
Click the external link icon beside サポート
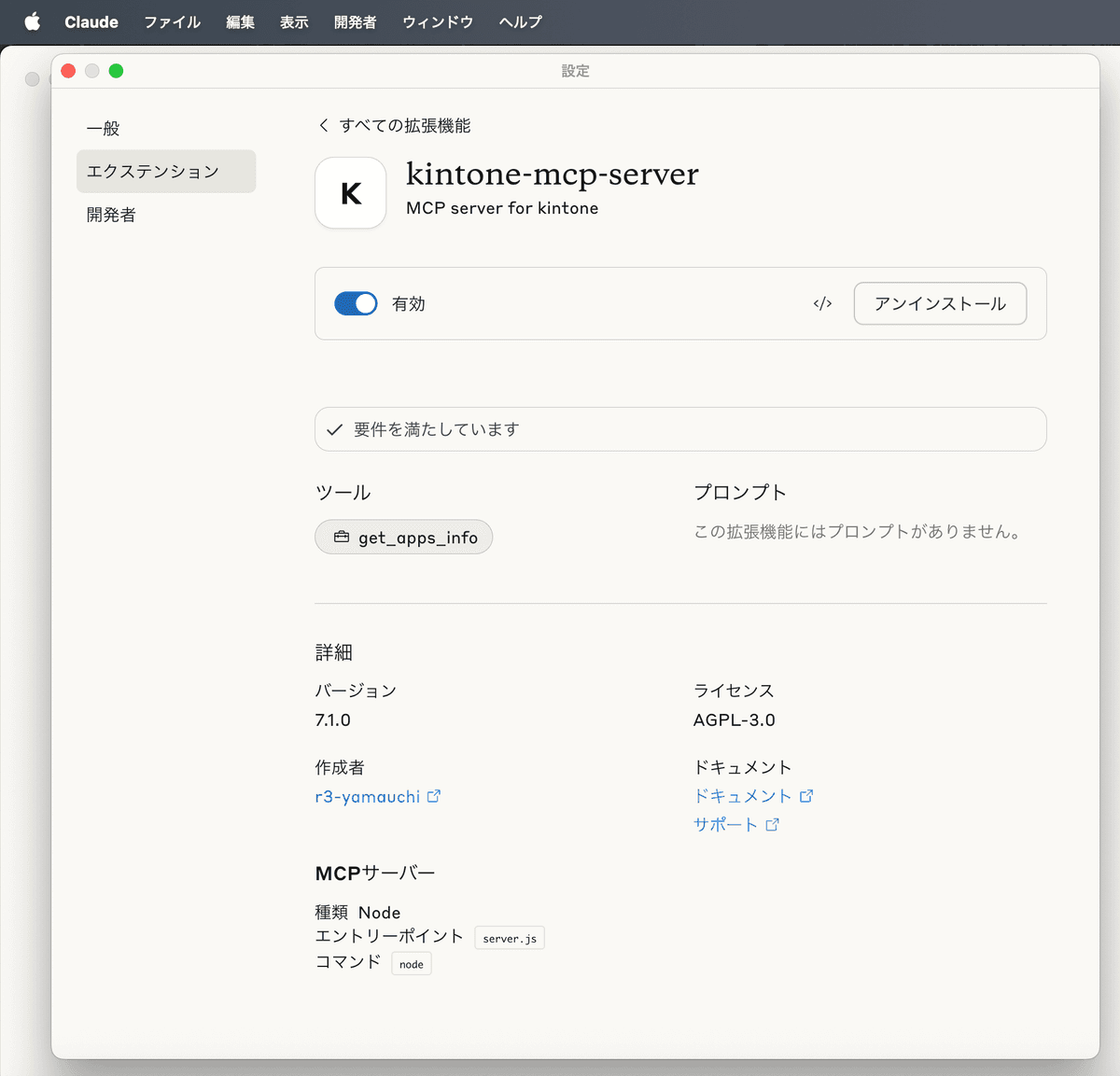tap(772, 824)
